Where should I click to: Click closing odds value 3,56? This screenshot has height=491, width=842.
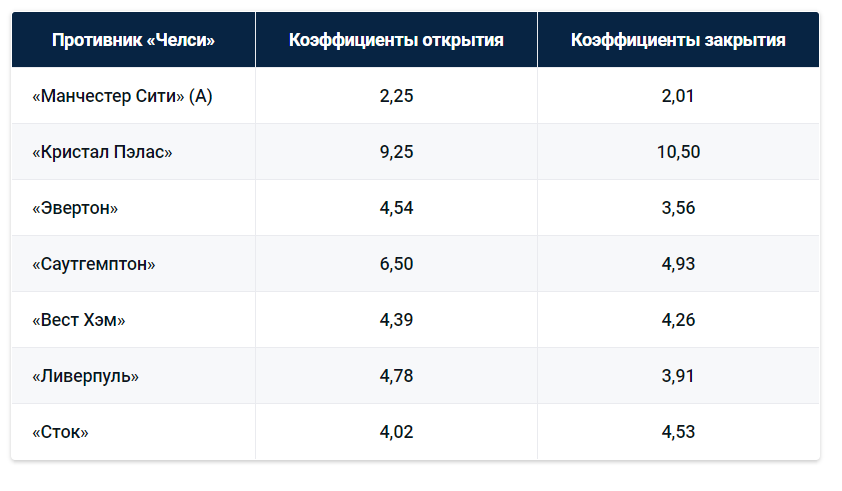678,208
